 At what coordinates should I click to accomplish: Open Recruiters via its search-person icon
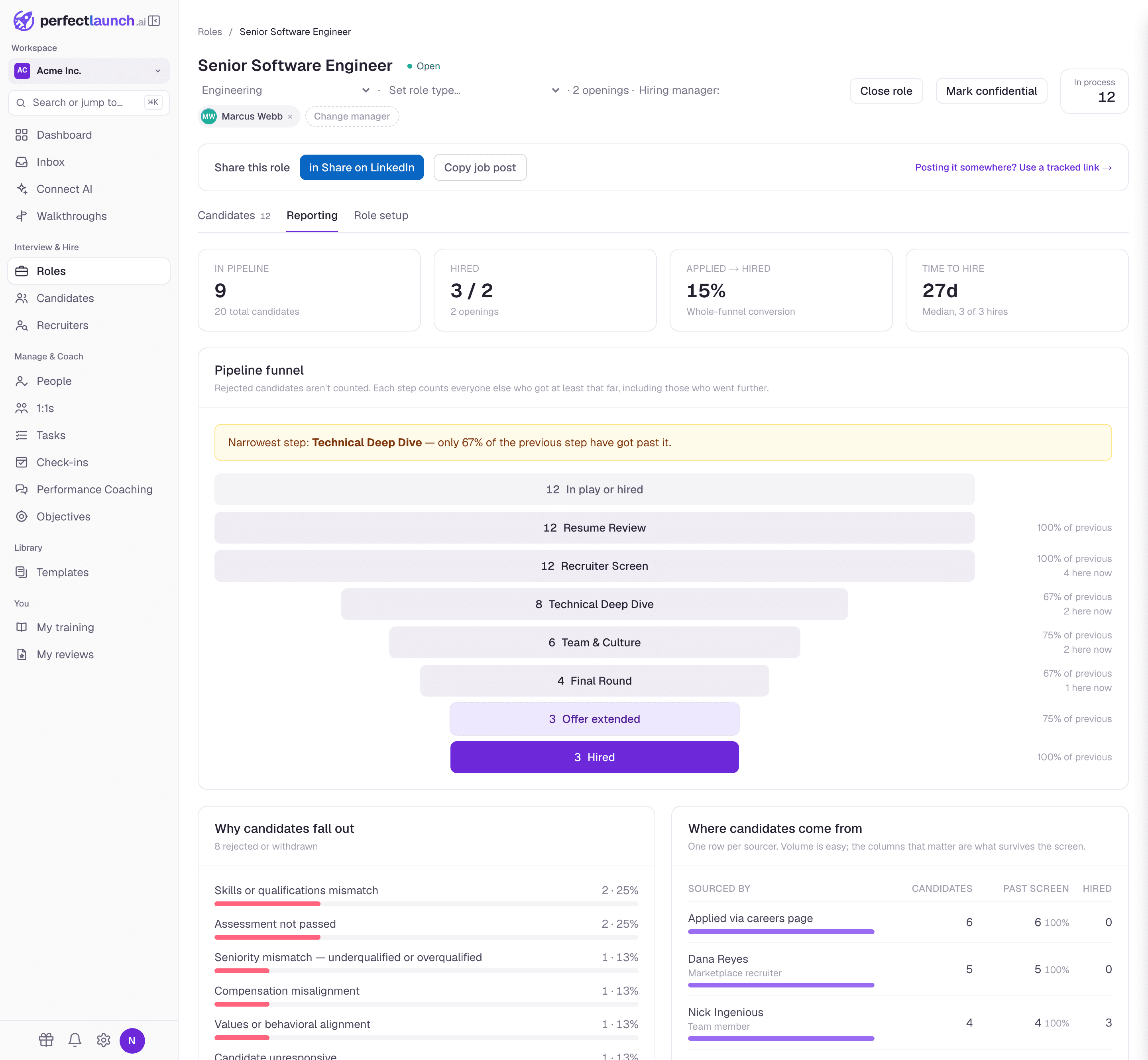point(22,325)
